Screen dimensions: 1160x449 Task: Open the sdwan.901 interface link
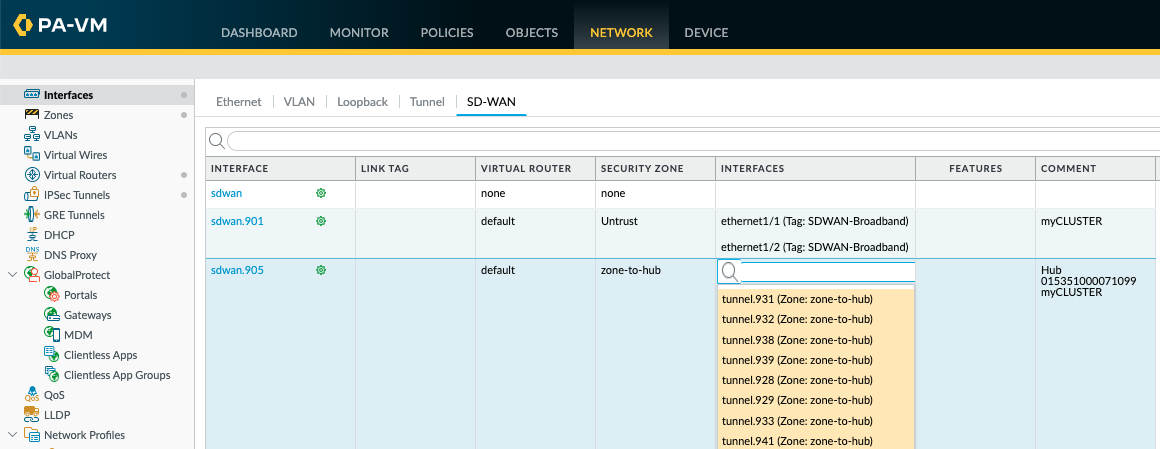tap(237, 221)
